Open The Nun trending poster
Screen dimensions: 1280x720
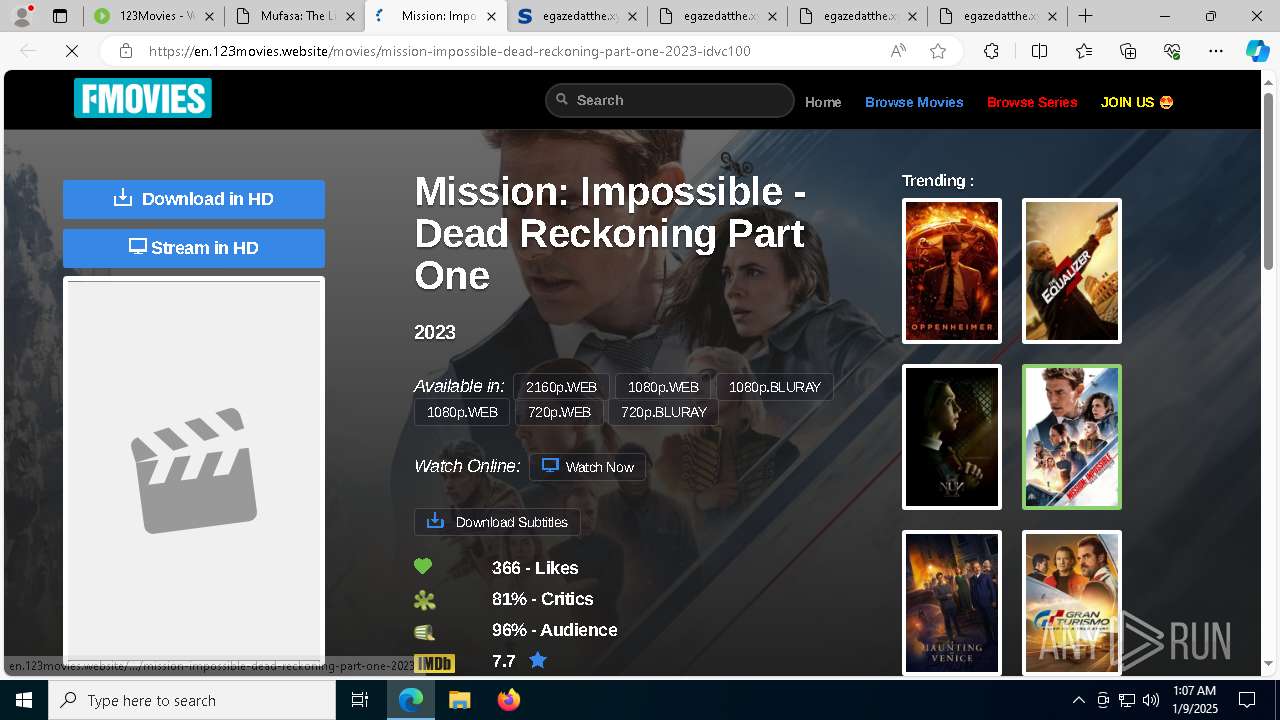(952, 437)
